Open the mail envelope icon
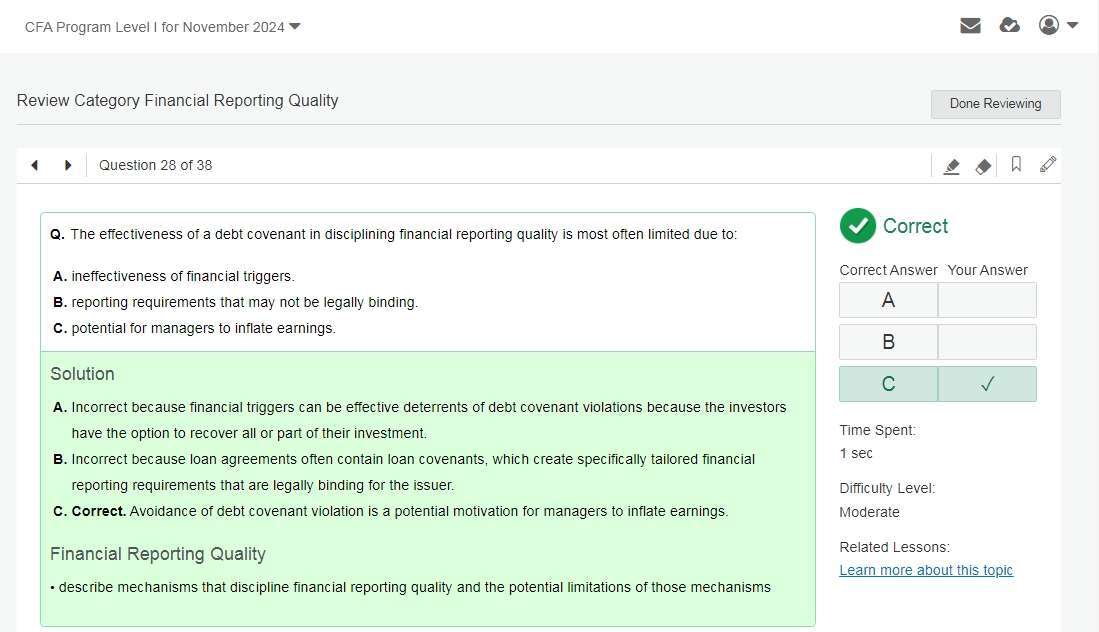Viewport: 1099px width, 632px height. (x=970, y=26)
